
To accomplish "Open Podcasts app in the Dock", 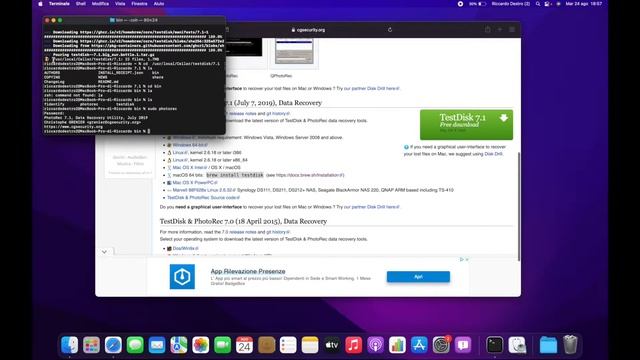I will pos(376,345).
